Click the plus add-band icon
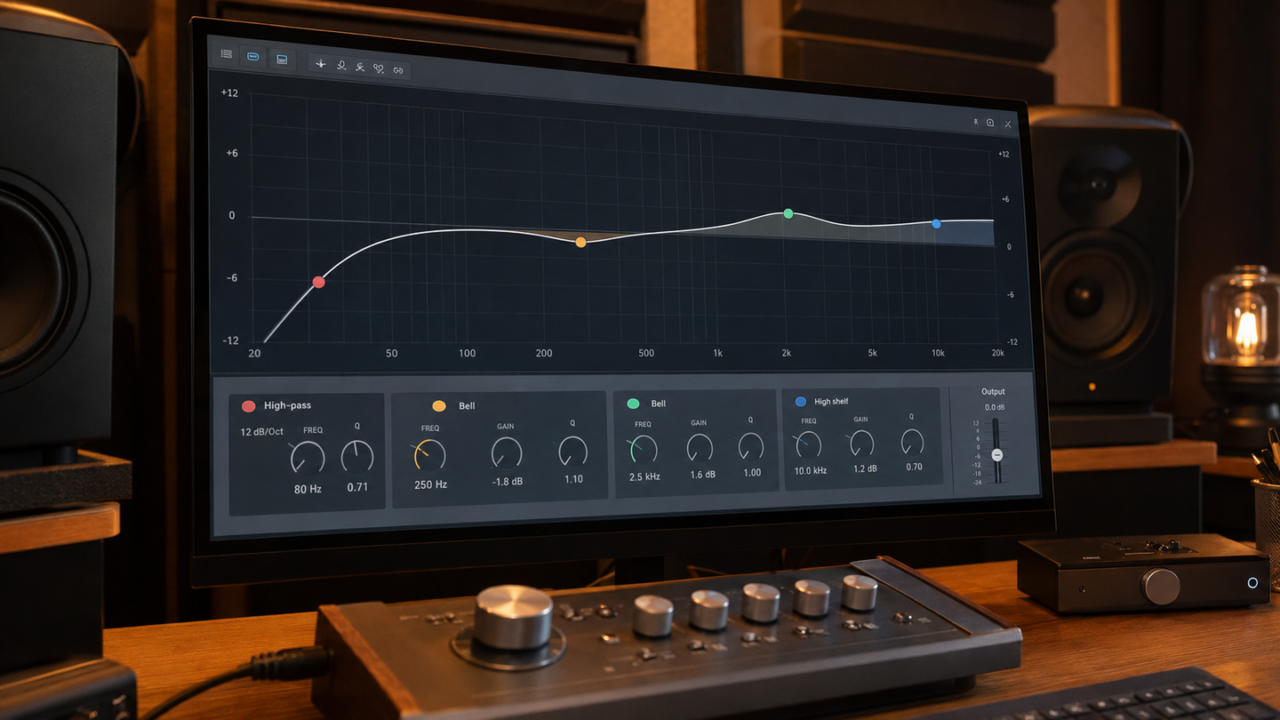The image size is (1280, 720). pyautogui.click(x=321, y=64)
